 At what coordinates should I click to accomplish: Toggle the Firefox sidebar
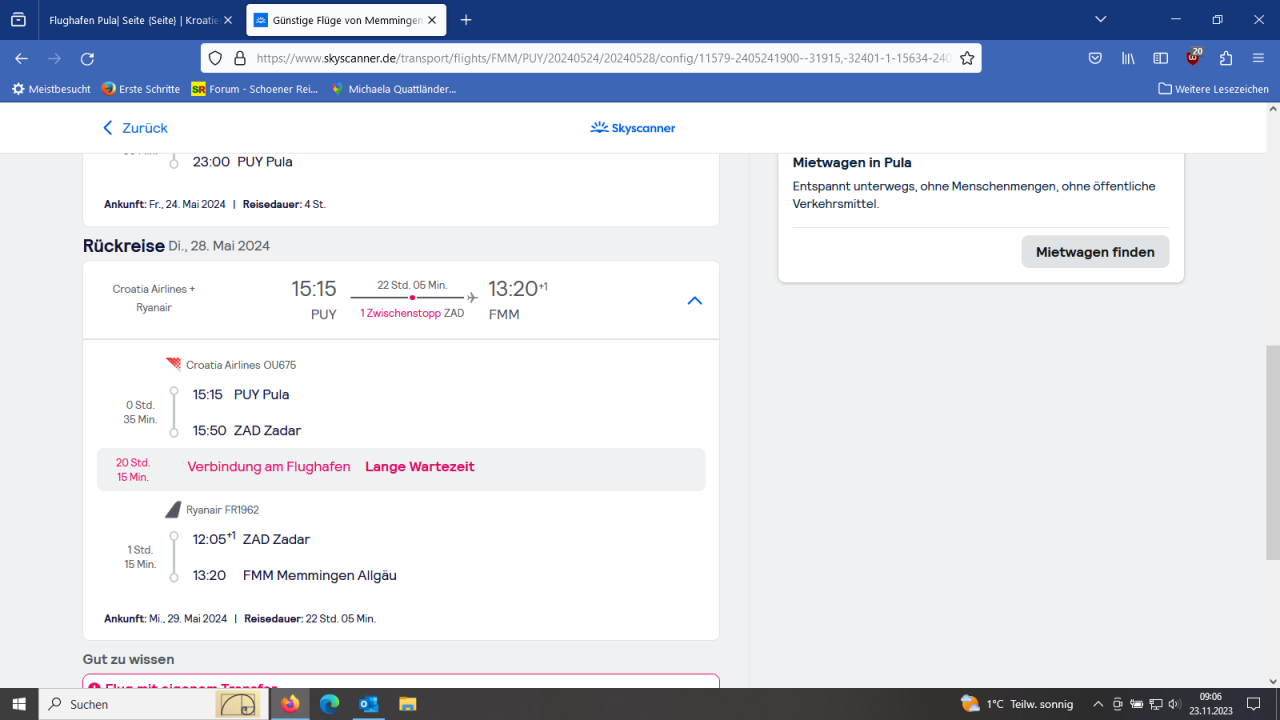pos(1161,58)
